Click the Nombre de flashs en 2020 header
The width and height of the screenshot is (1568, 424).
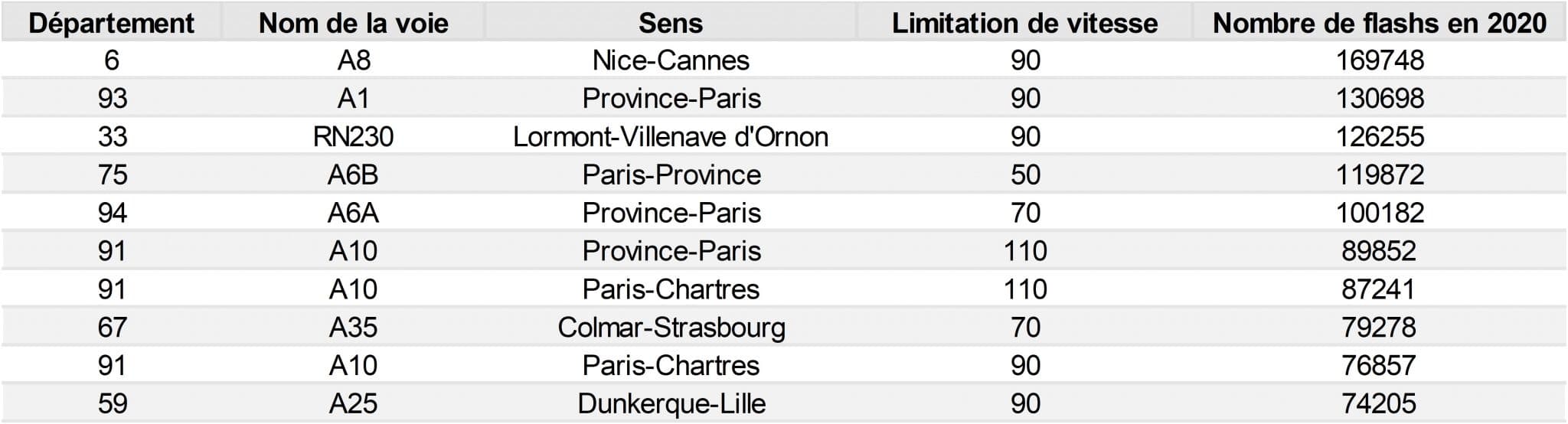tap(1380, 23)
